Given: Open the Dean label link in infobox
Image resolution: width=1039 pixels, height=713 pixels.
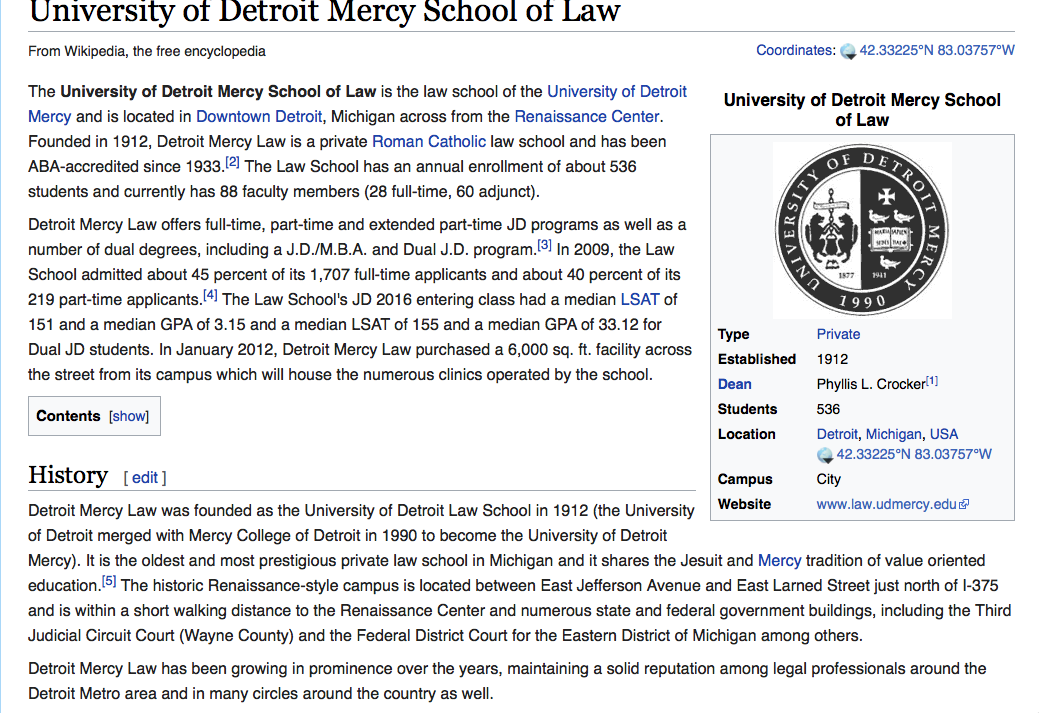Looking at the screenshot, I should 734,384.
